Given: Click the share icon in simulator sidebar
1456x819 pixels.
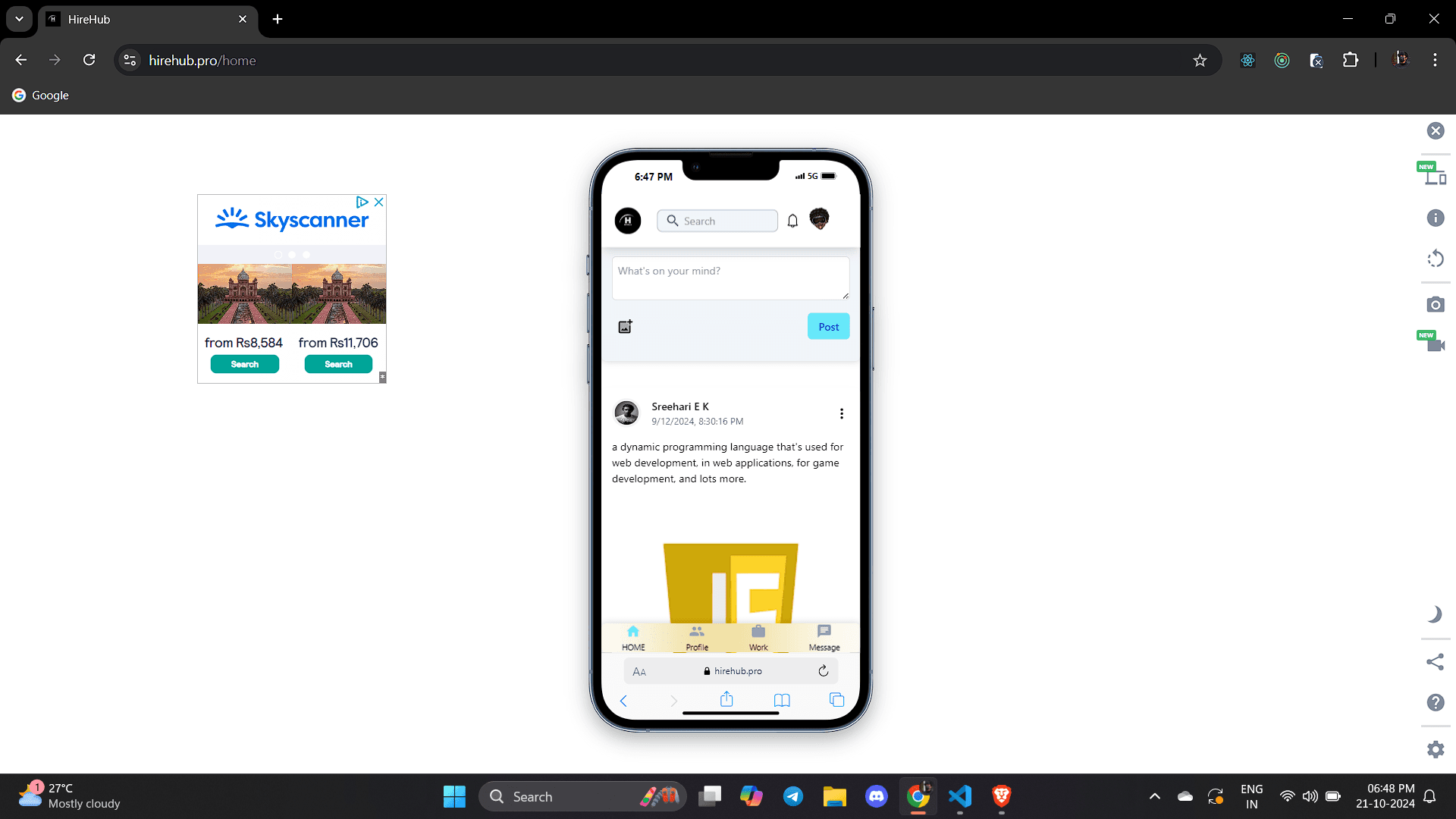Looking at the screenshot, I should click(x=1436, y=662).
